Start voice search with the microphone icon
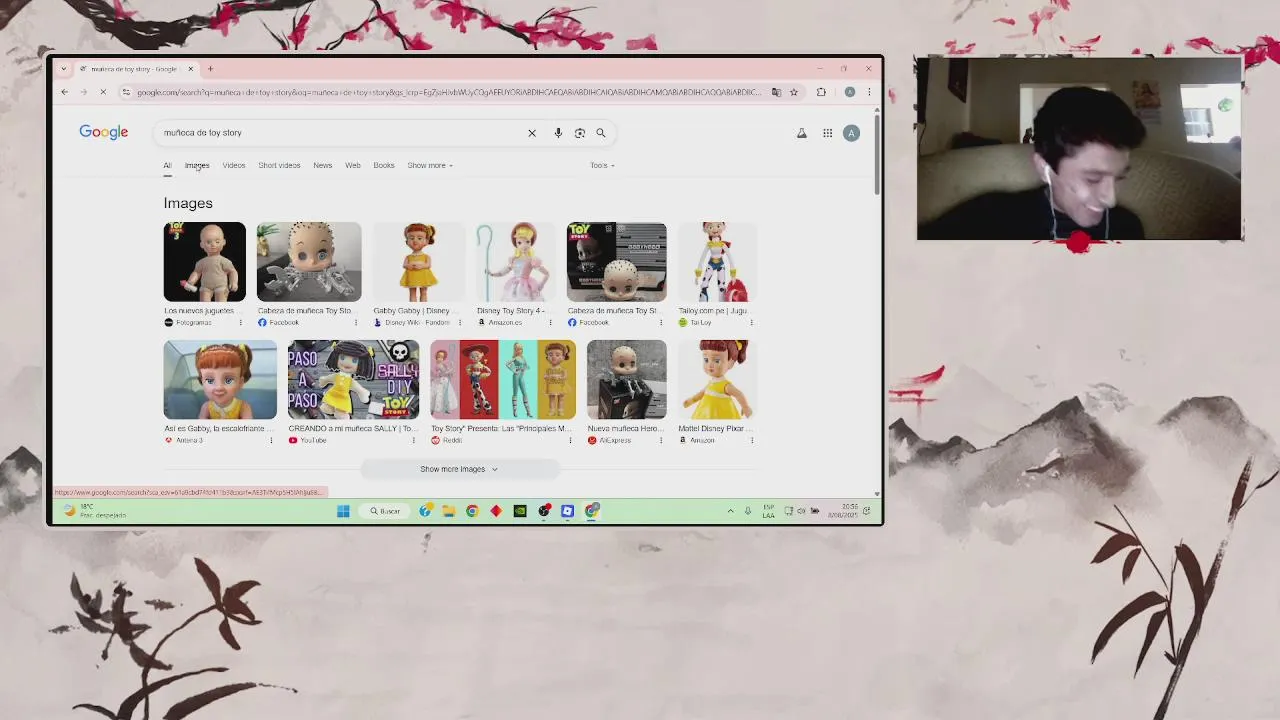This screenshot has width=1280, height=720. coord(558,133)
